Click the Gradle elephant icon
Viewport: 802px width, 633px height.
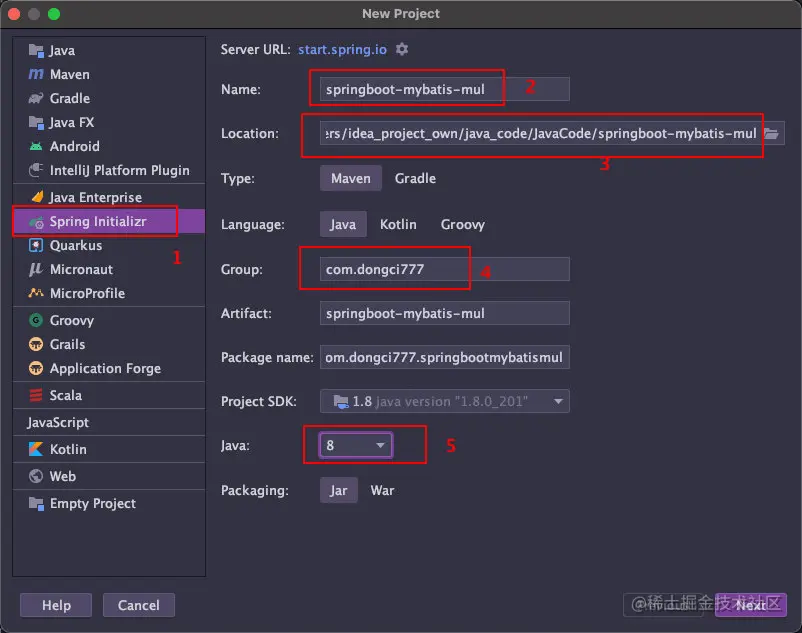pyautogui.click(x=36, y=98)
